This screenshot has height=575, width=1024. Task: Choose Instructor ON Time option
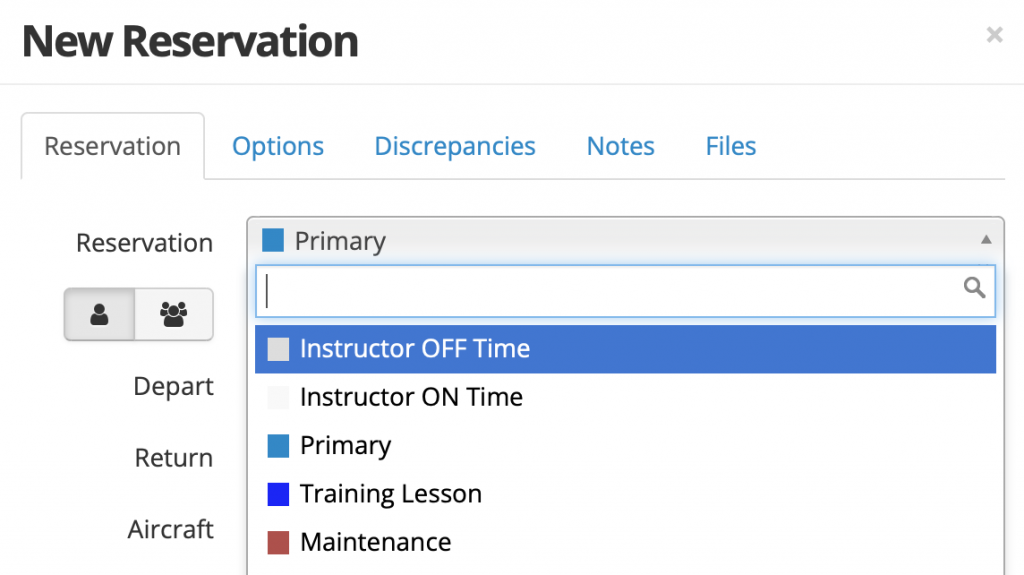click(411, 397)
